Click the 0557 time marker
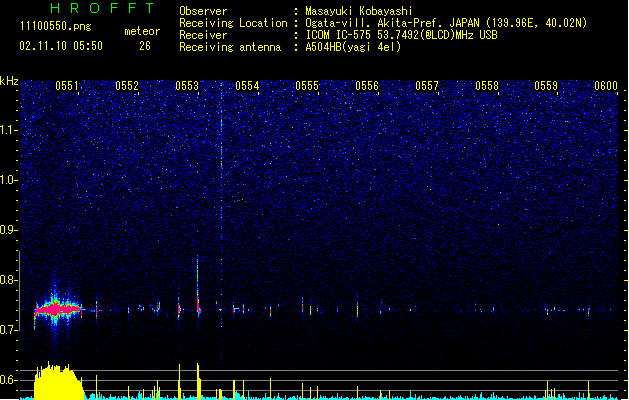 (x=427, y=86)
